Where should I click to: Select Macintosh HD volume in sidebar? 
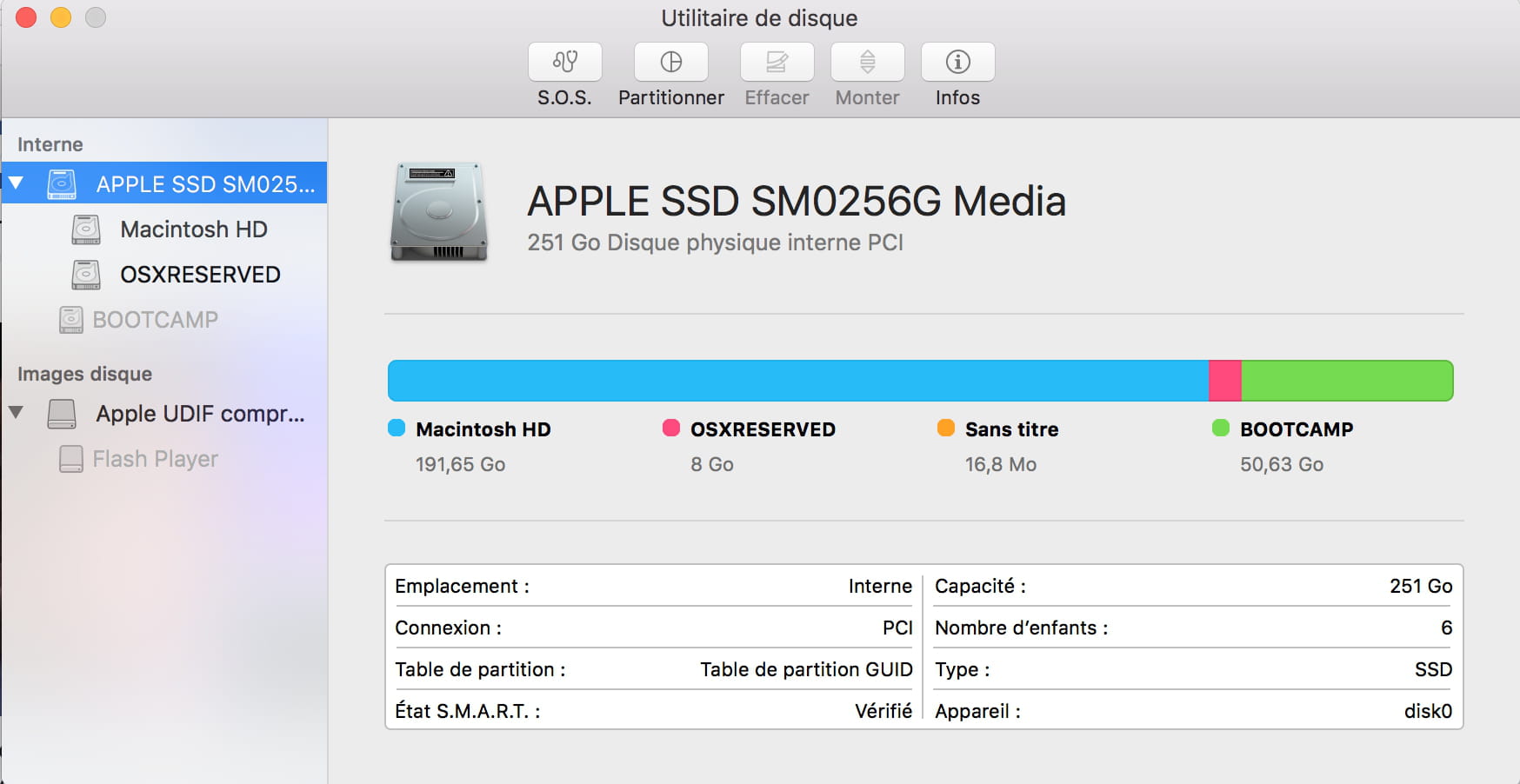click(x=194, y=229)
